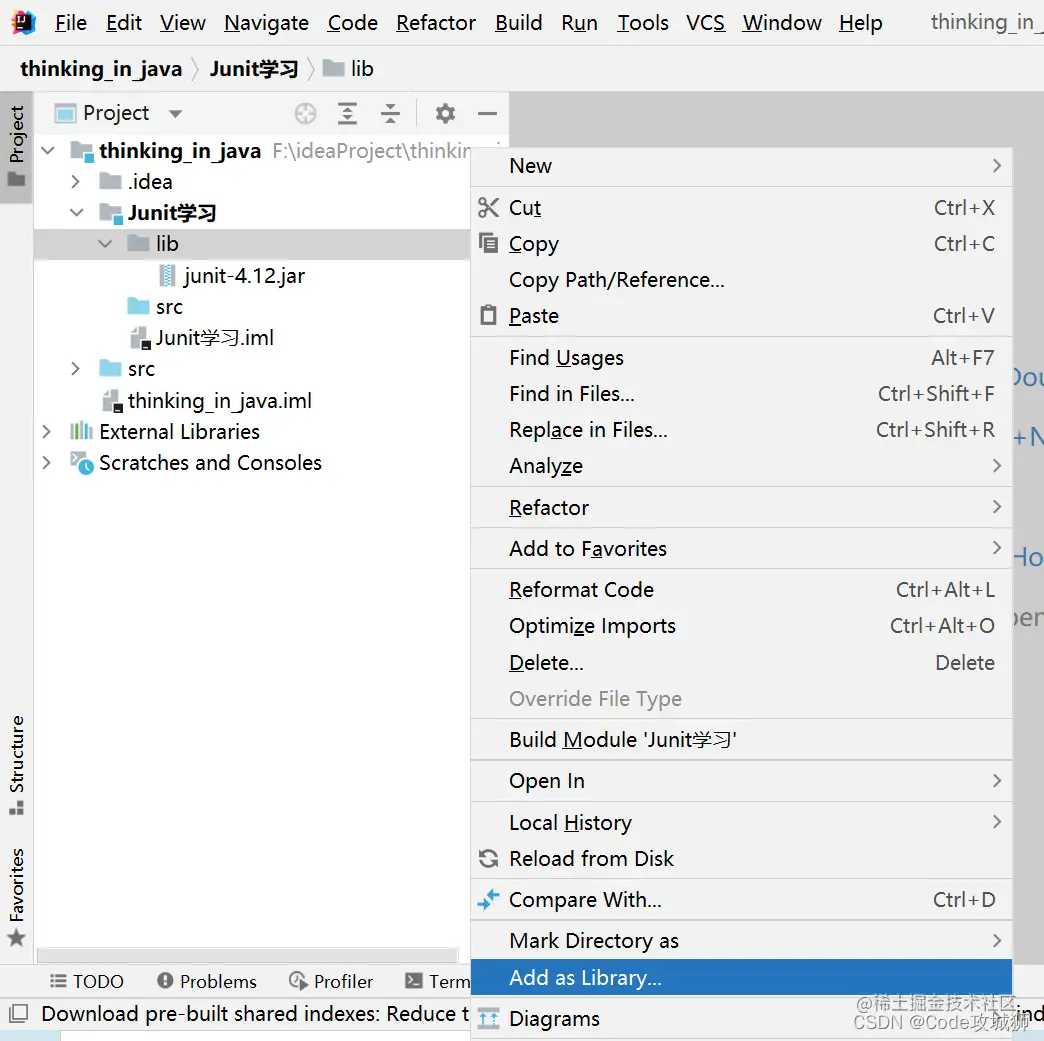This screenshot has width=1044, height=1041.
Task: Click the junit-4.12.jar archive icon
Action: pyautogui.click(x=167, y=276)
